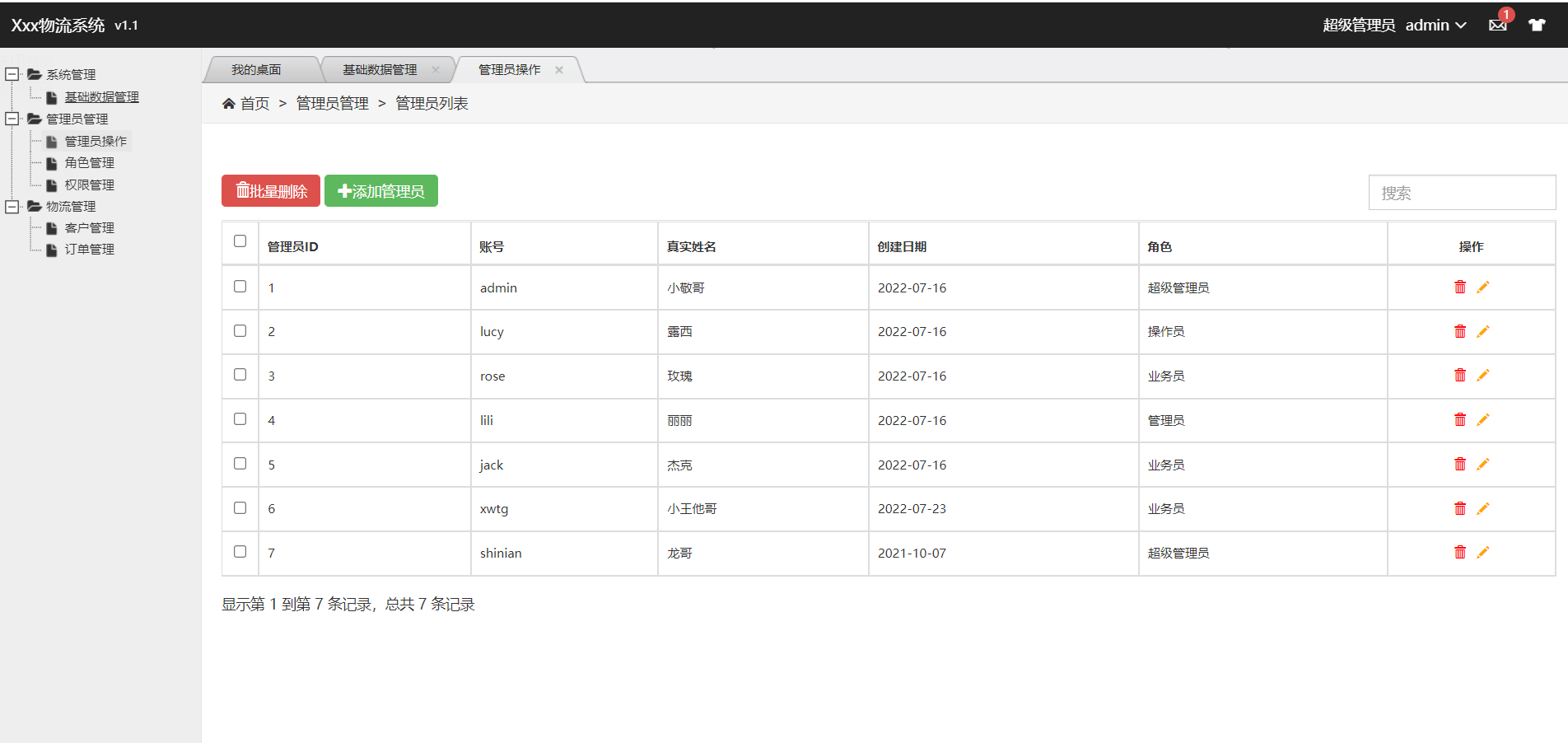Viewport: 1568px width, 743px height.
Task: Open 管理员操作 in the sidebar tree
Action: (96, 141)
